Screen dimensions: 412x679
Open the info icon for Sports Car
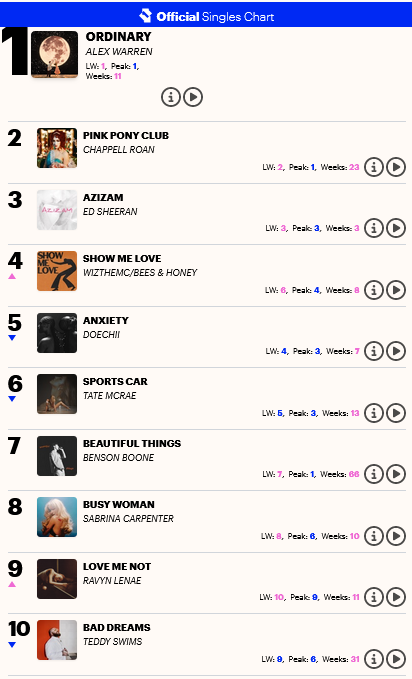coord(374,413)
